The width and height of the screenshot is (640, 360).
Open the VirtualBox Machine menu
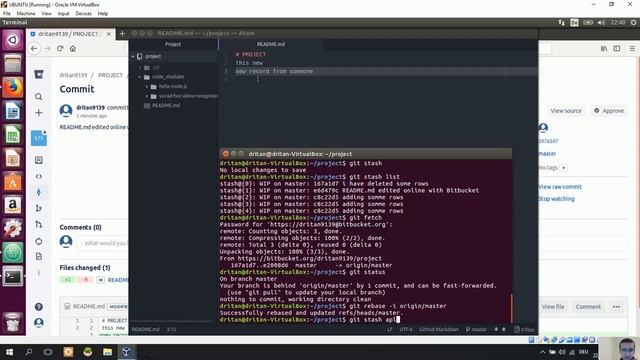[x=26, y=13]
